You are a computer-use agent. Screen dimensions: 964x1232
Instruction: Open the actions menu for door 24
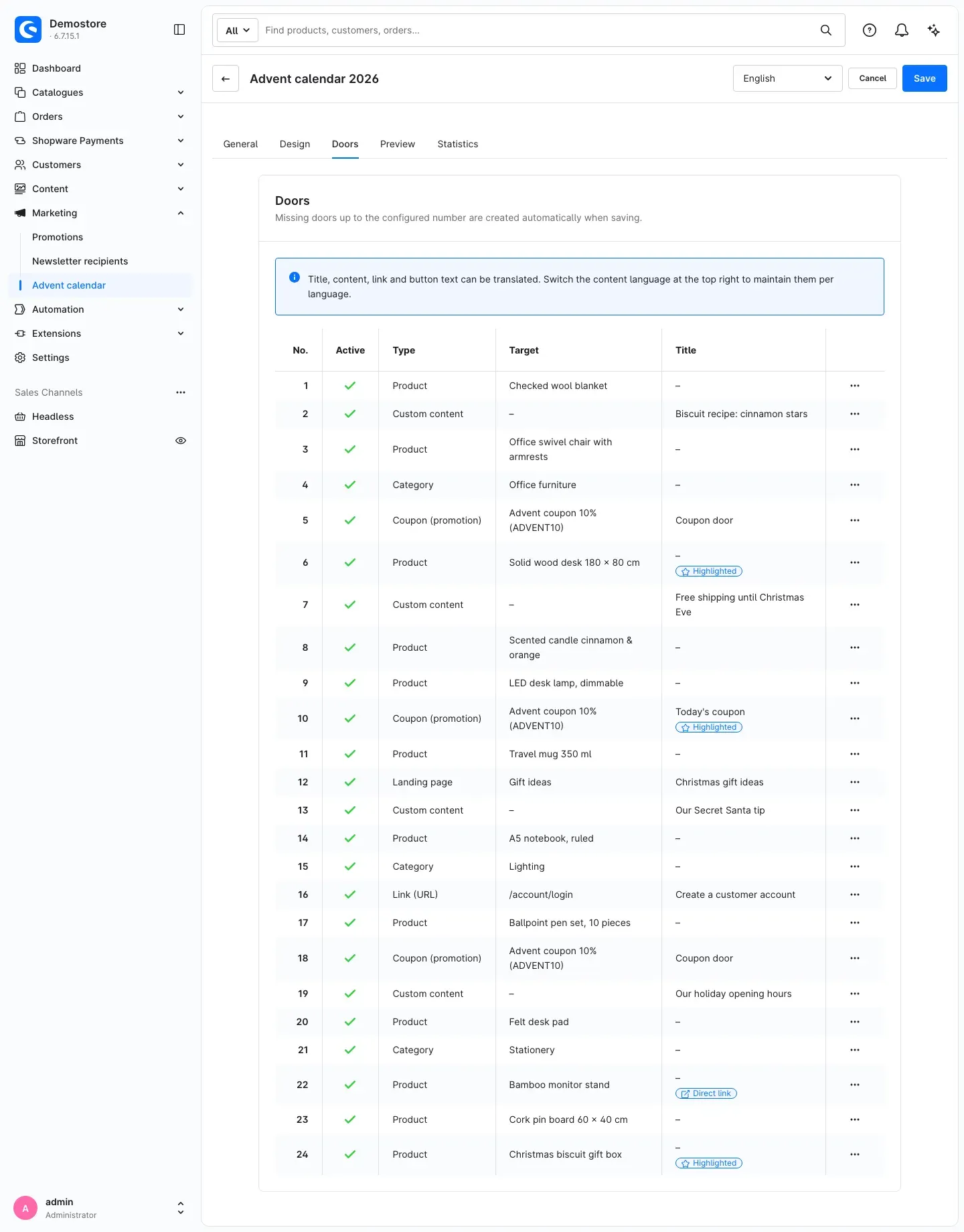tap(855, 1154)
